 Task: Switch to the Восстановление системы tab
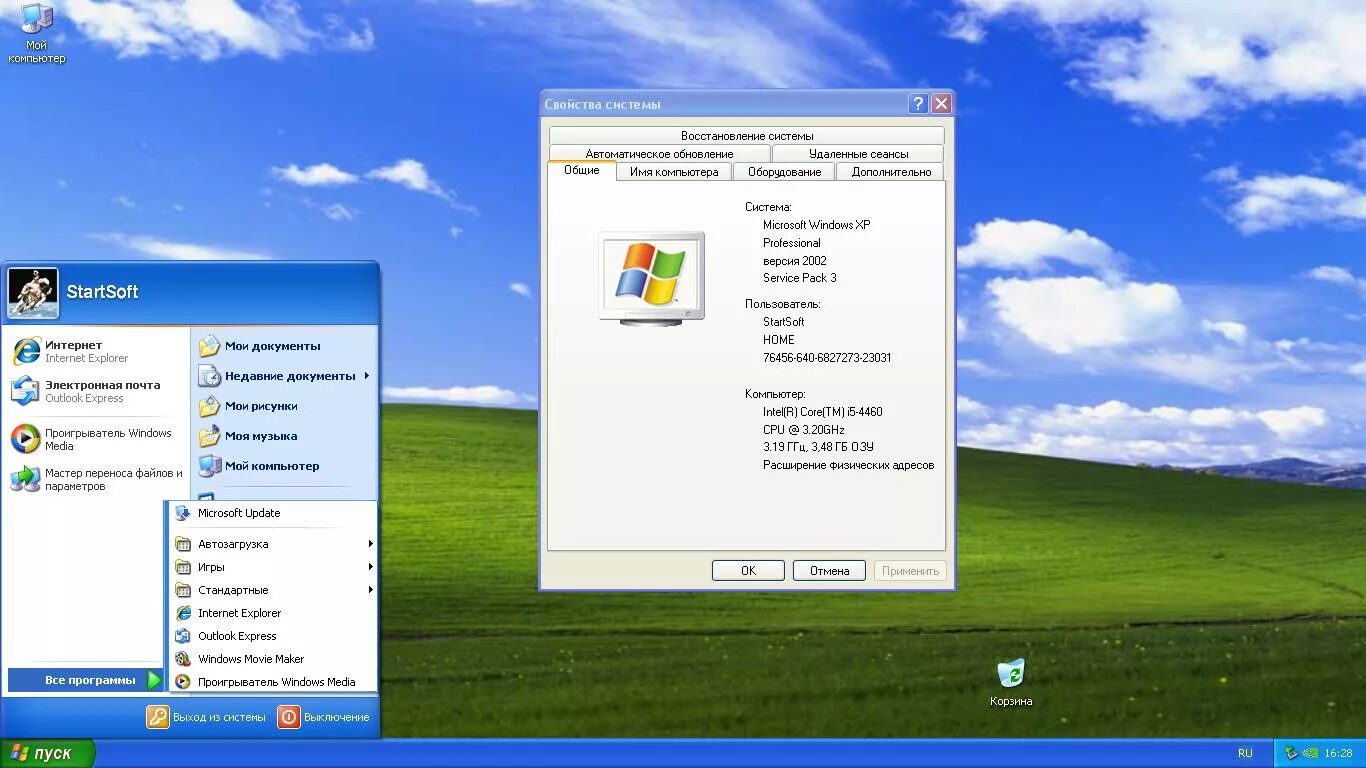tap(747, 135)
